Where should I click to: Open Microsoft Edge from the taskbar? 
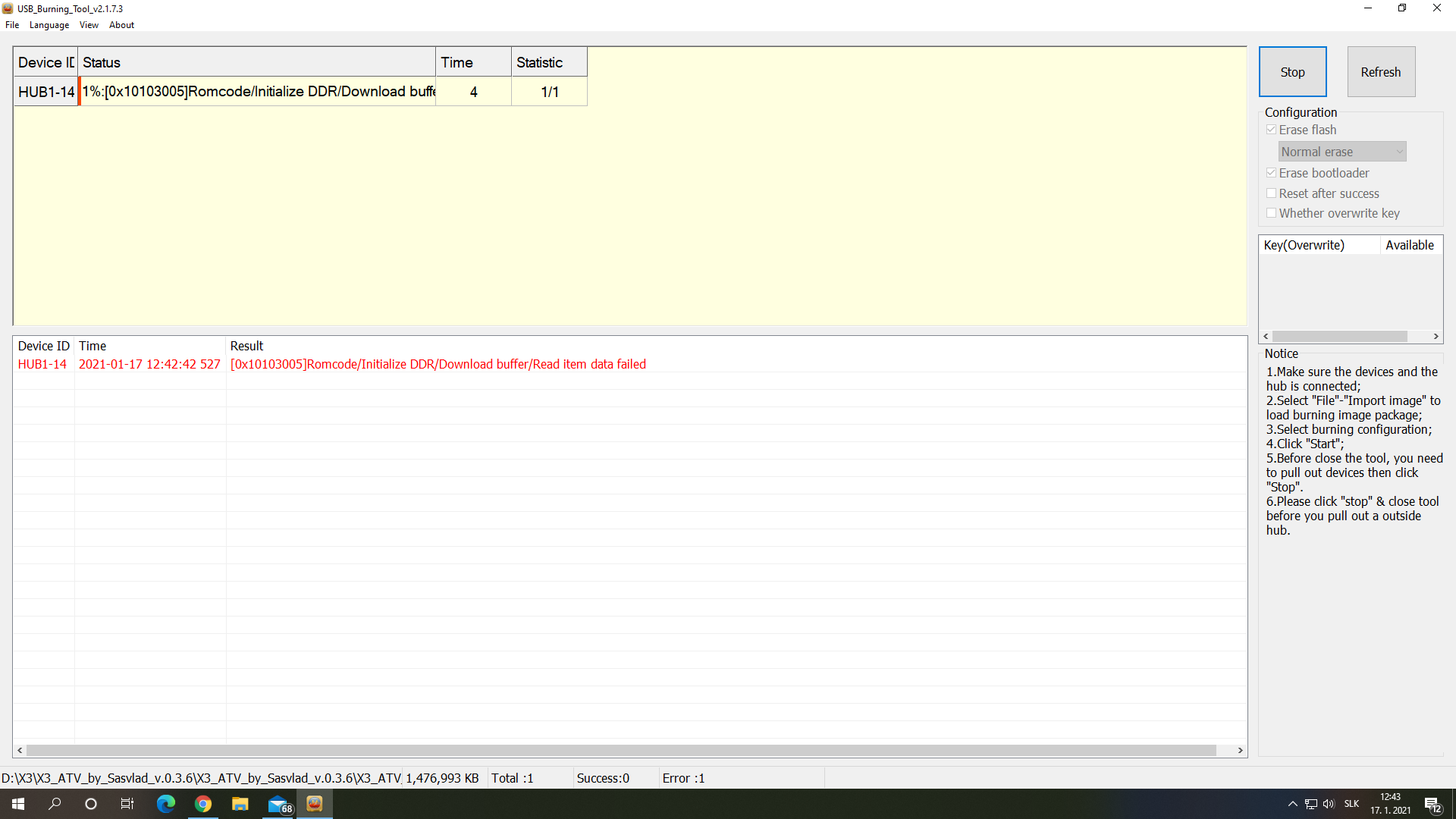click(165, 804)
